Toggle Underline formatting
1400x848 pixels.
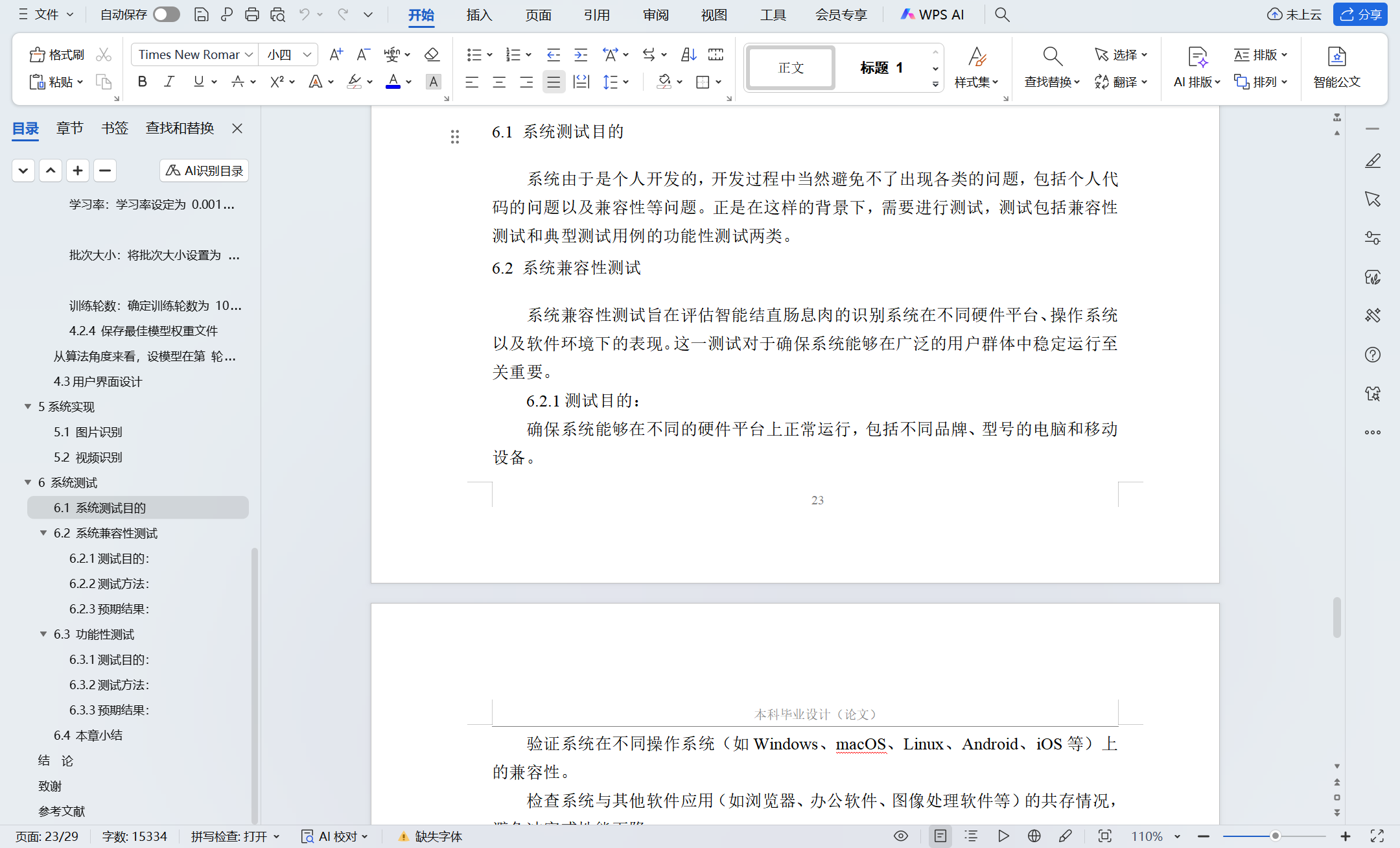point(198,82)
